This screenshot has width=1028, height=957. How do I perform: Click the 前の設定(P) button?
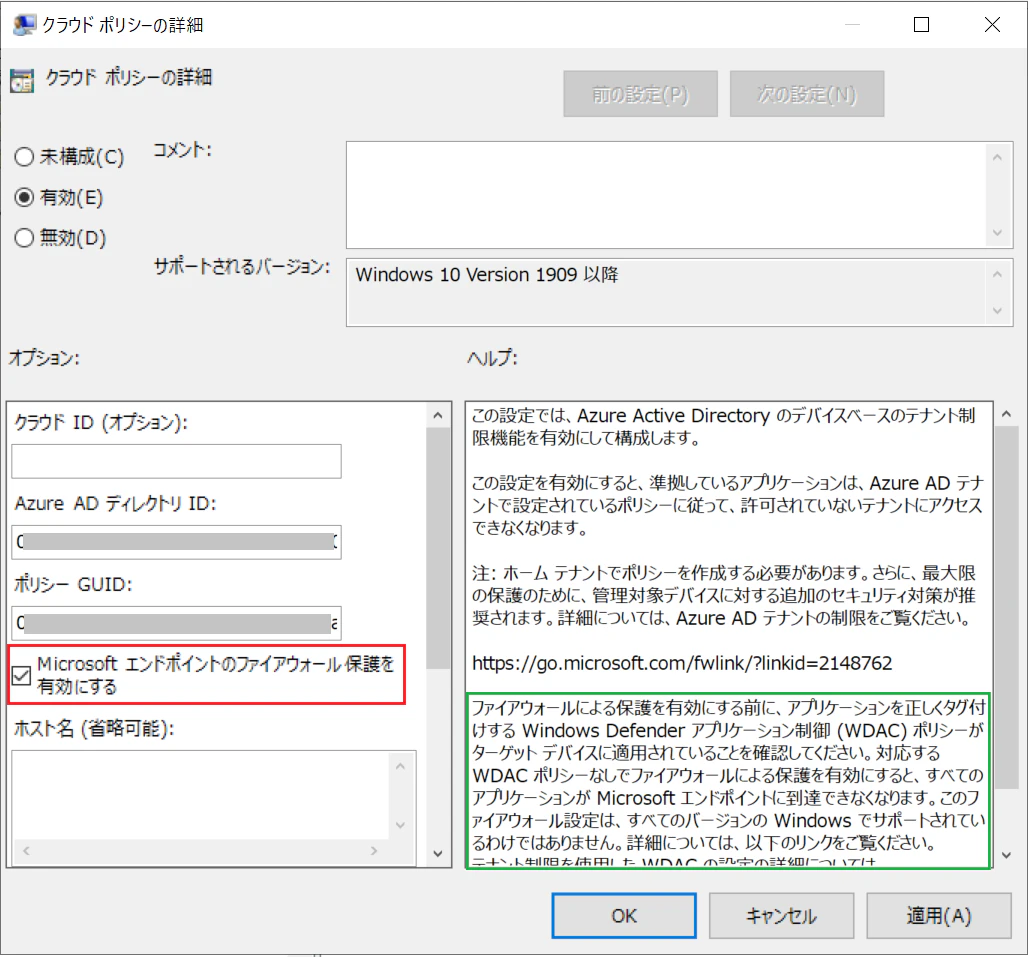[641, 94]
